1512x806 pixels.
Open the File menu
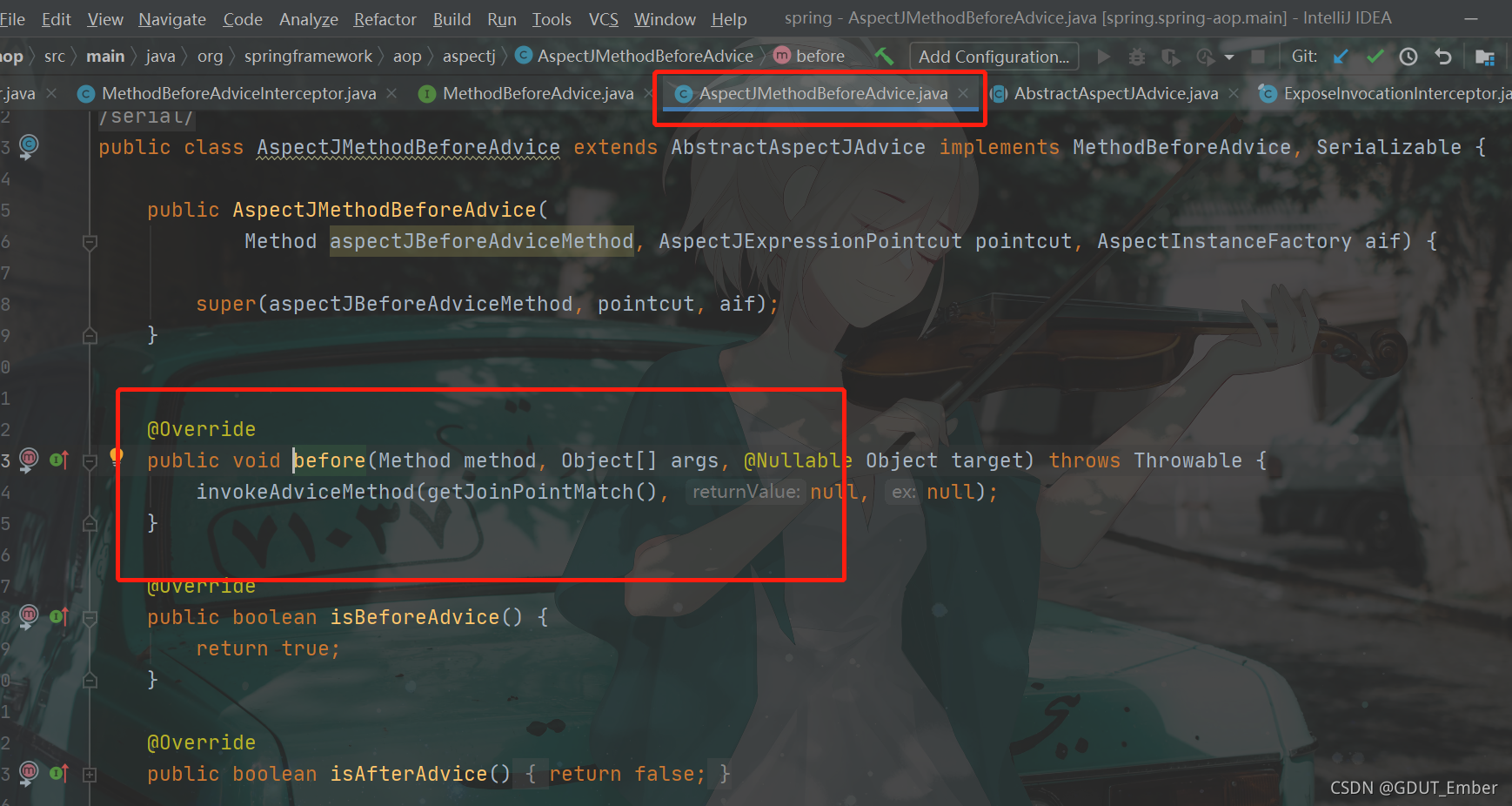click(x=12, y=19)
